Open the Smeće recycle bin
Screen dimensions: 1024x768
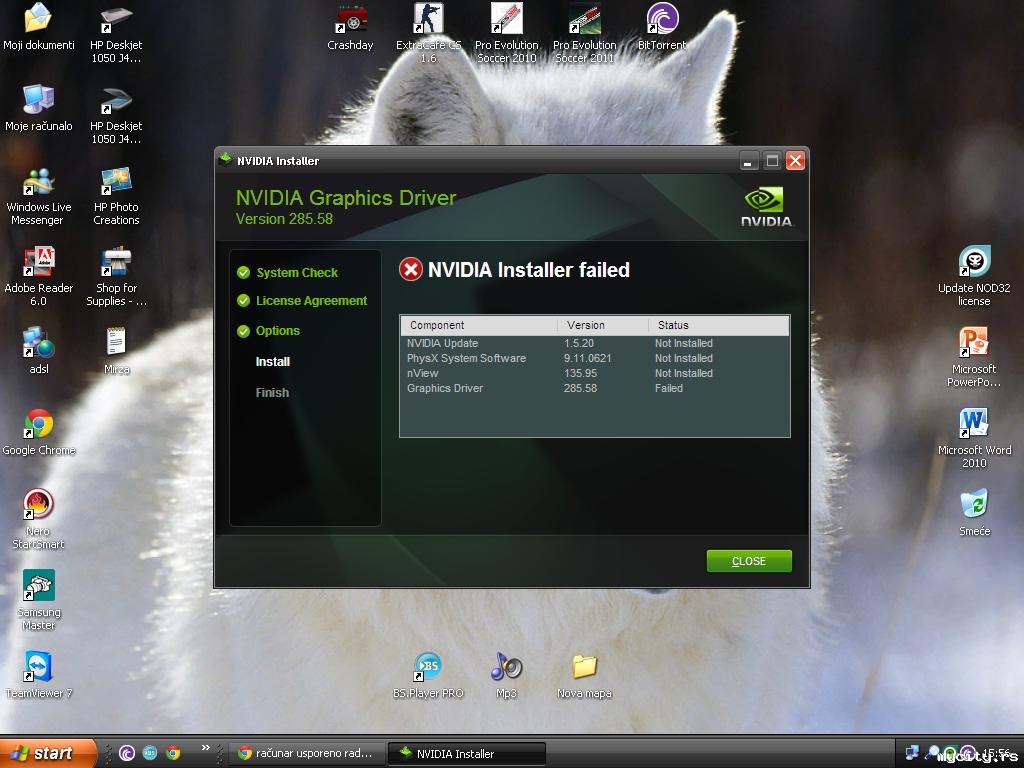pyautogui.click(x=974, y=513)
